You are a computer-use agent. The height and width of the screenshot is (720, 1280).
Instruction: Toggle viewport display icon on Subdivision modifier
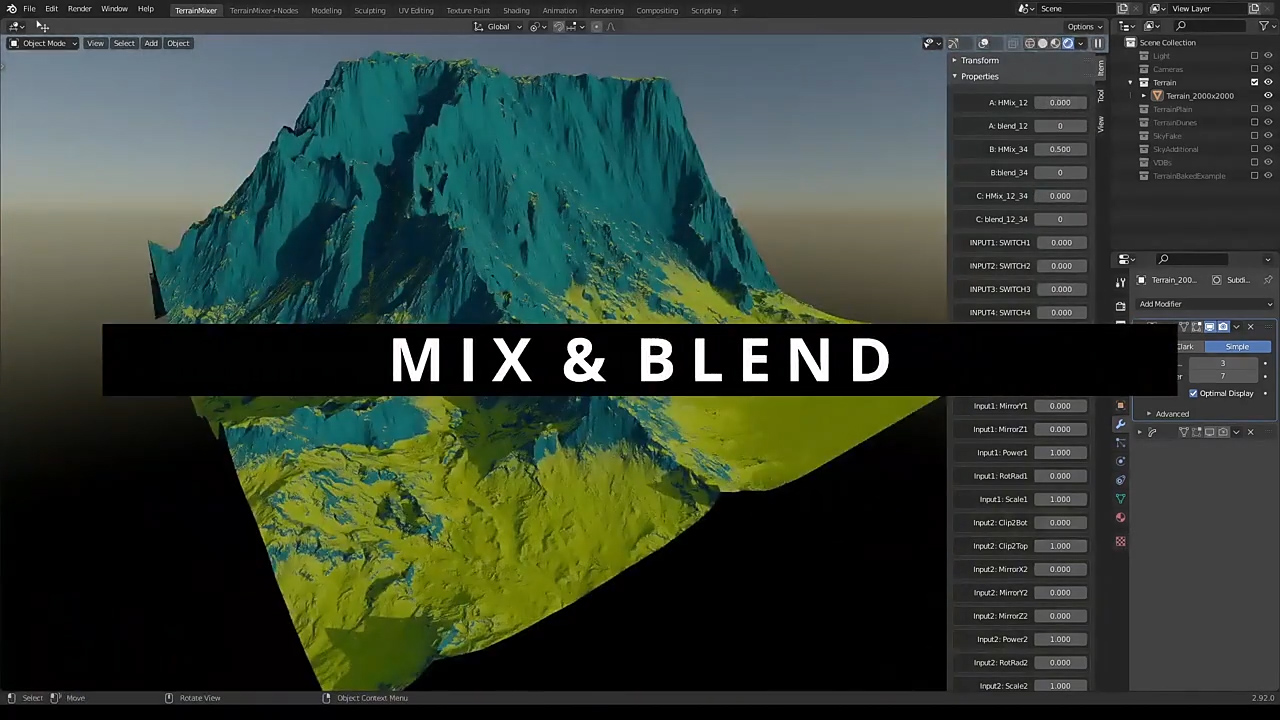pyautogui.click(x=1210, y=327)
